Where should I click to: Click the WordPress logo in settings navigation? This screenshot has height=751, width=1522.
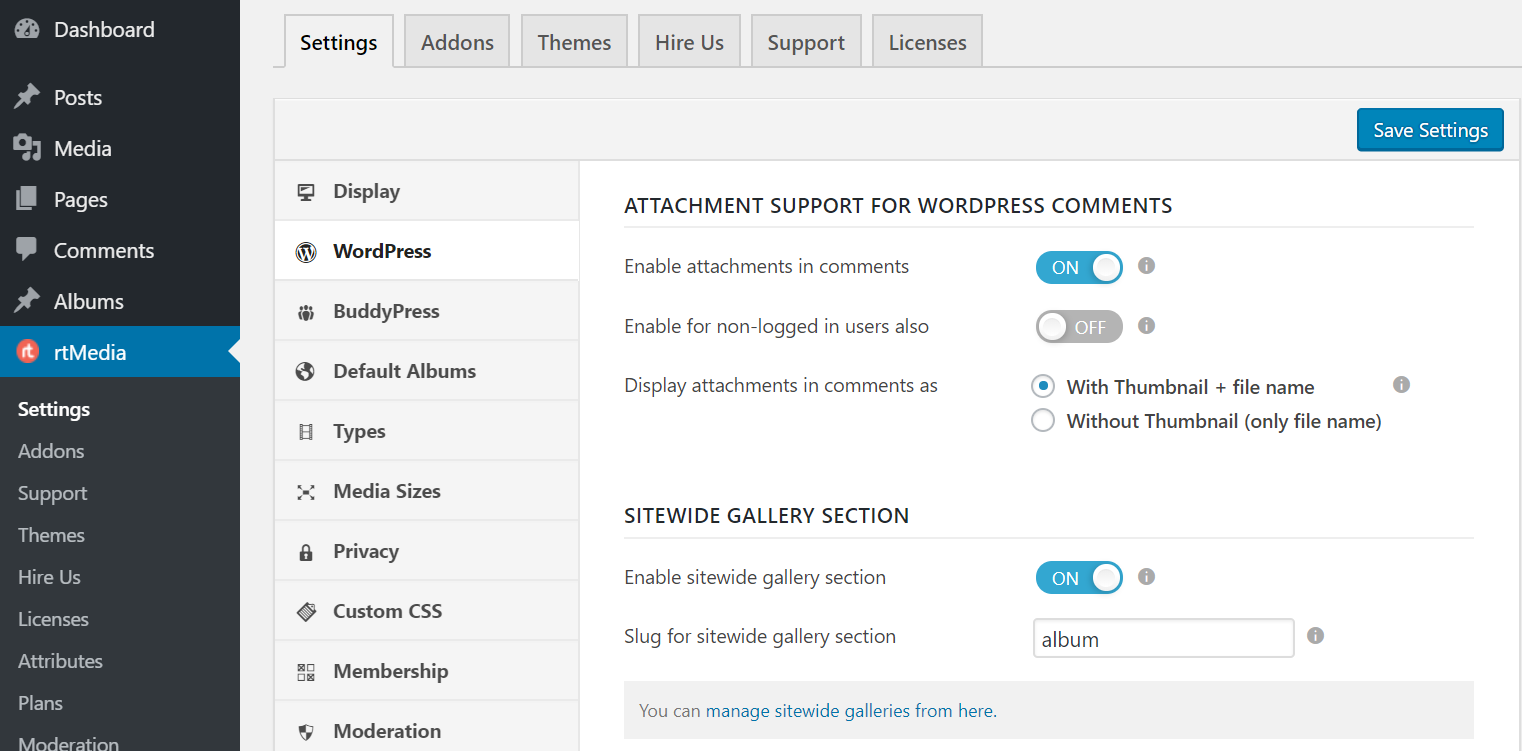306,251
